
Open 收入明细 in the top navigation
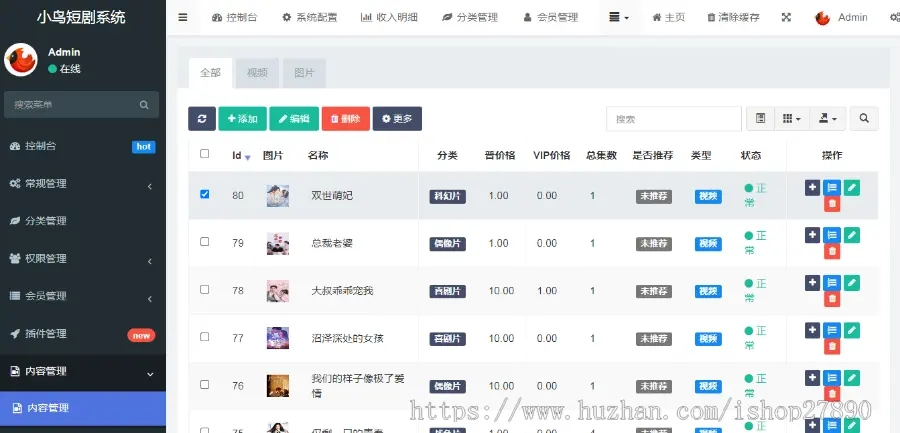389,17
